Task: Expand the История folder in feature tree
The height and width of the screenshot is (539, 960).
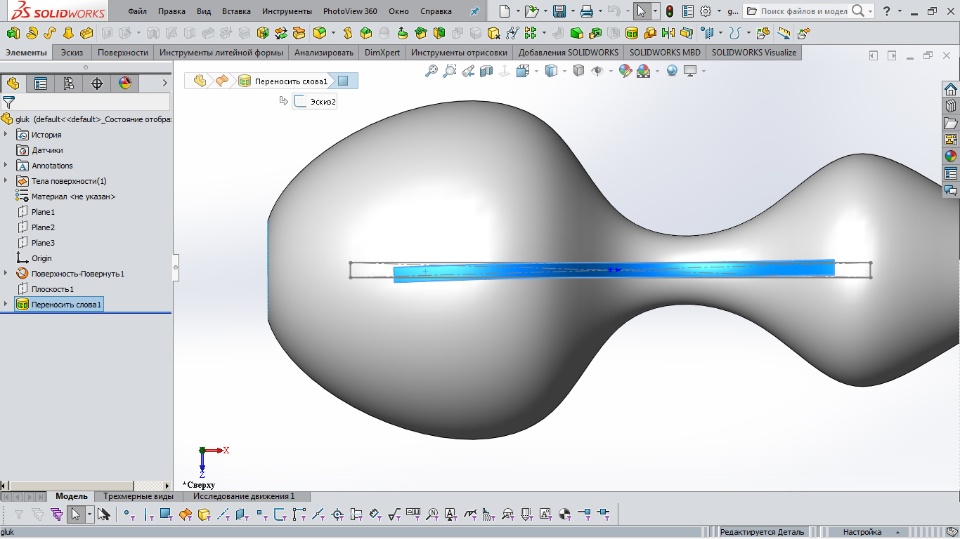Action: click(x=6, y=134)
